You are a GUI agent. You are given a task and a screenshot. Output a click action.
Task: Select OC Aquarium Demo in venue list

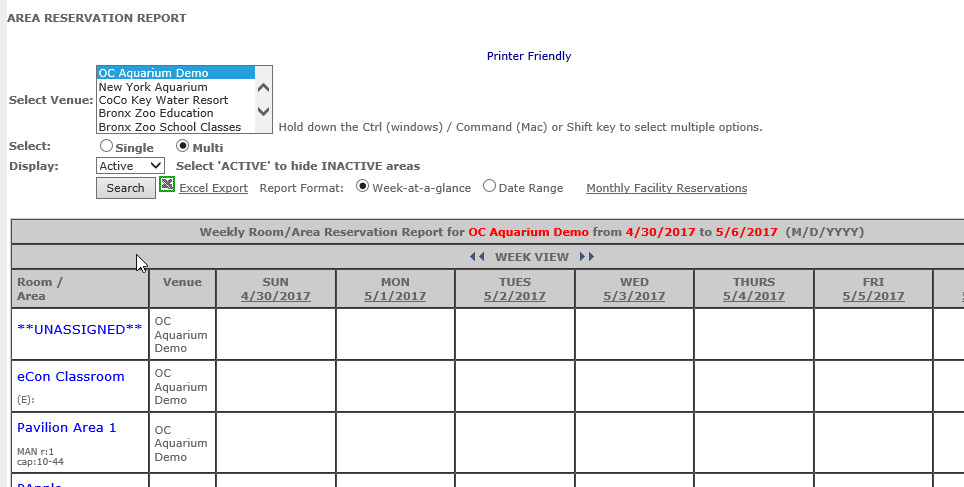coord(175,73)
